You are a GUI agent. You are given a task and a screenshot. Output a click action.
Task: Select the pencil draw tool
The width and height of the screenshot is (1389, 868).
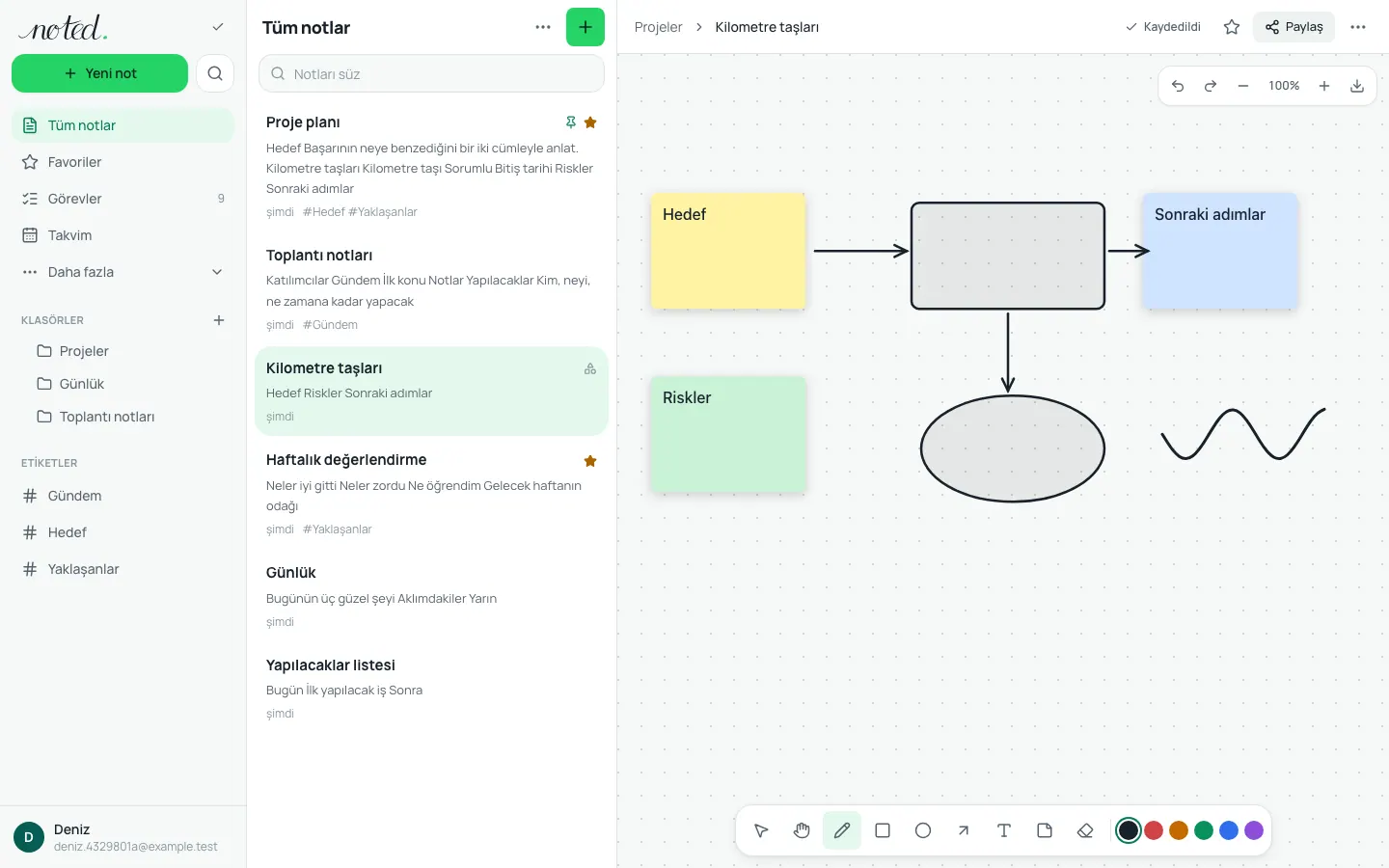point(842,830)
